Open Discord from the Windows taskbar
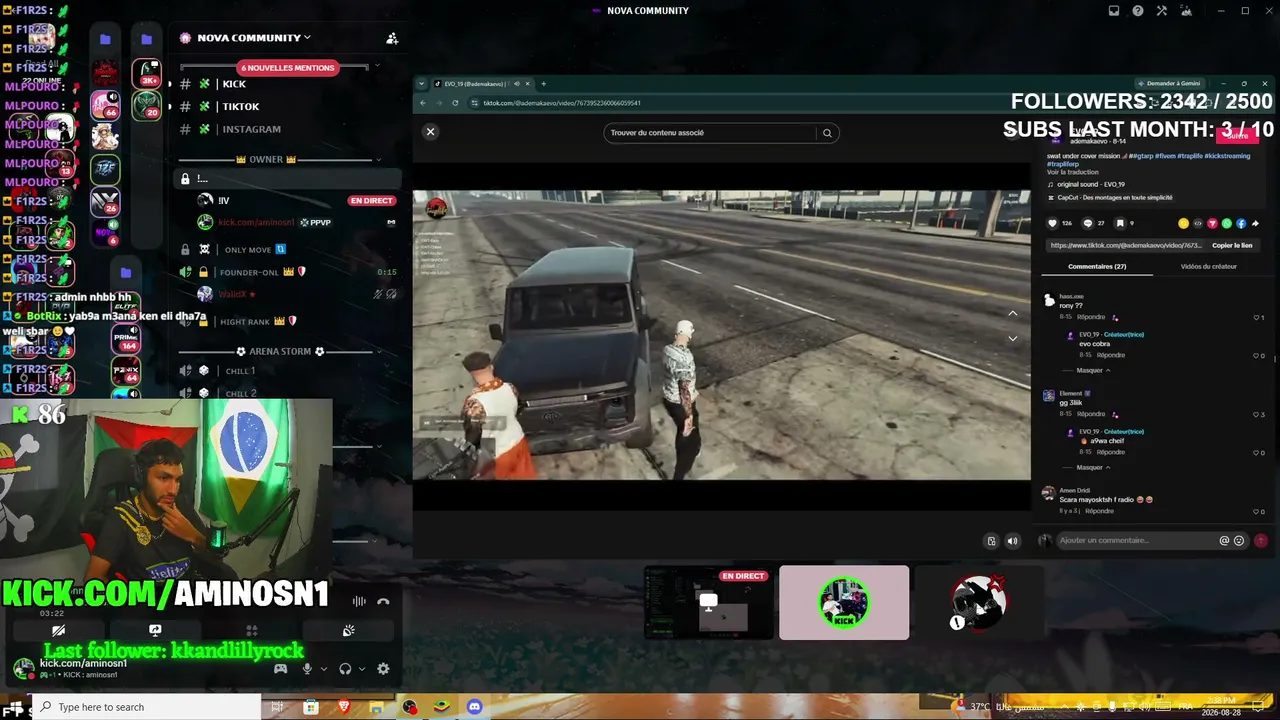Viewport: 1280px width, 720px height. [x=474, y=707]
